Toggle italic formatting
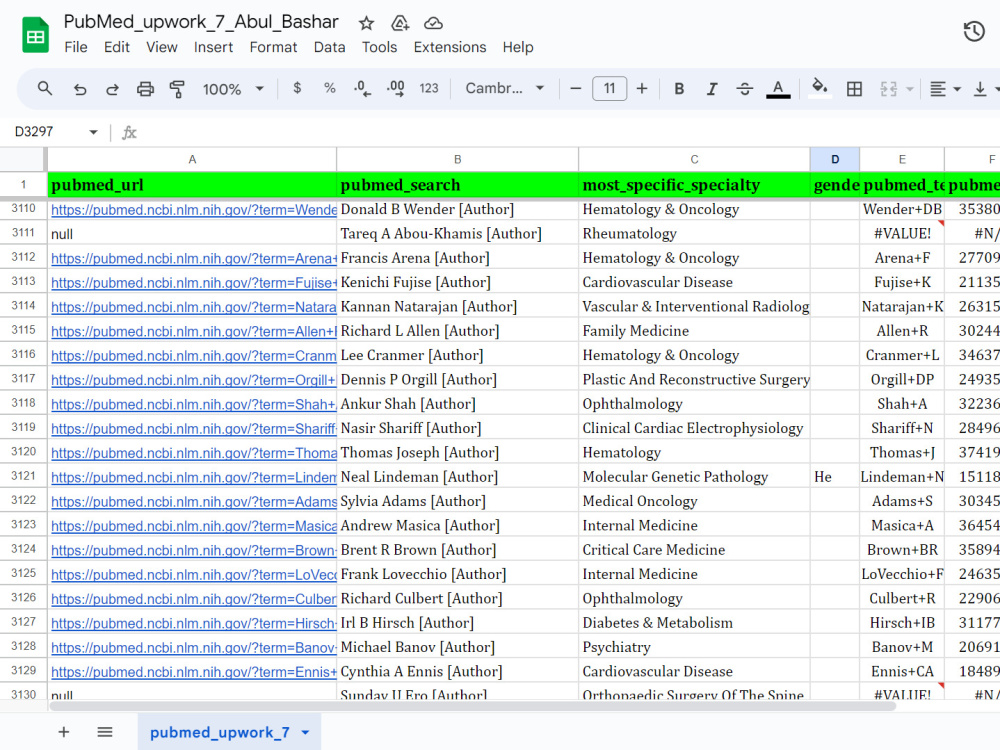This screenshot has width=1000, height=750. pyautogui.click(x=712, y=89)
